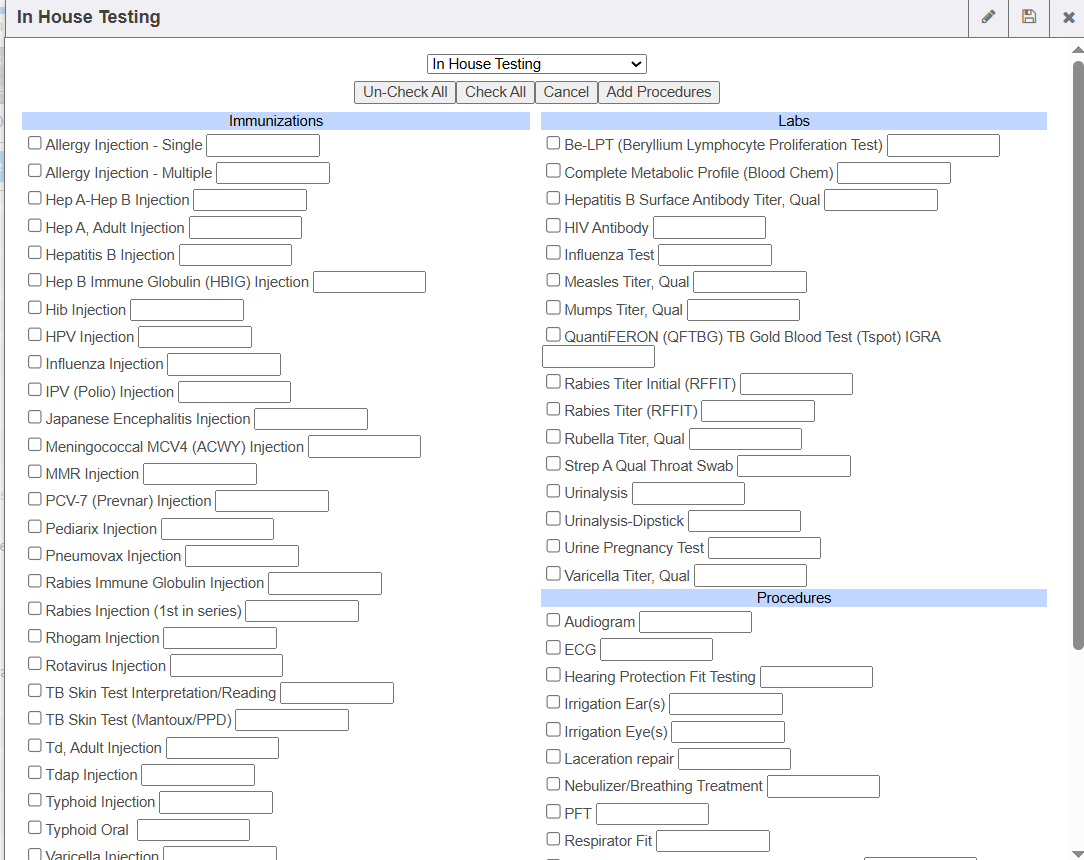Click the floppy disk save icon
This screenshot has height=860, width=1084.
pos(1029,17)
